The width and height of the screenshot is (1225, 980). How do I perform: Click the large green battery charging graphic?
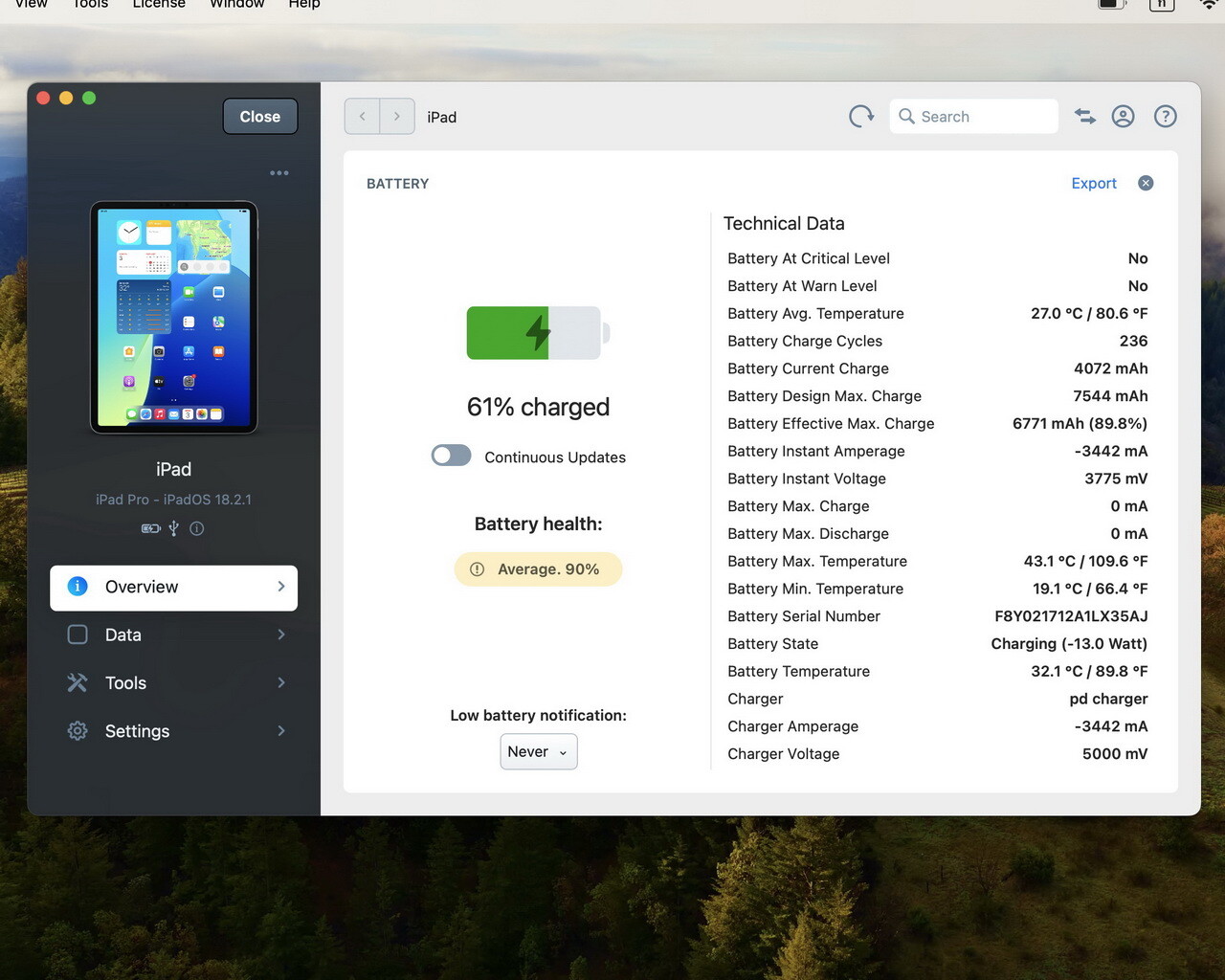[538, 333]
